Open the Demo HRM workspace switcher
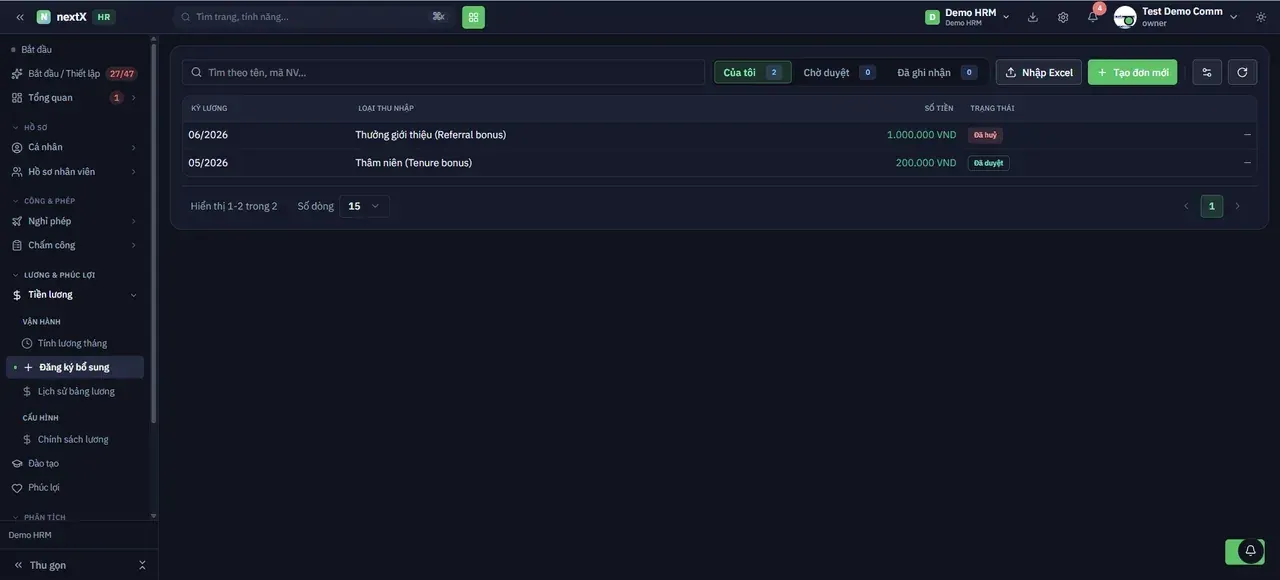This screenshot has height=580, width=1280. [967, 17]
